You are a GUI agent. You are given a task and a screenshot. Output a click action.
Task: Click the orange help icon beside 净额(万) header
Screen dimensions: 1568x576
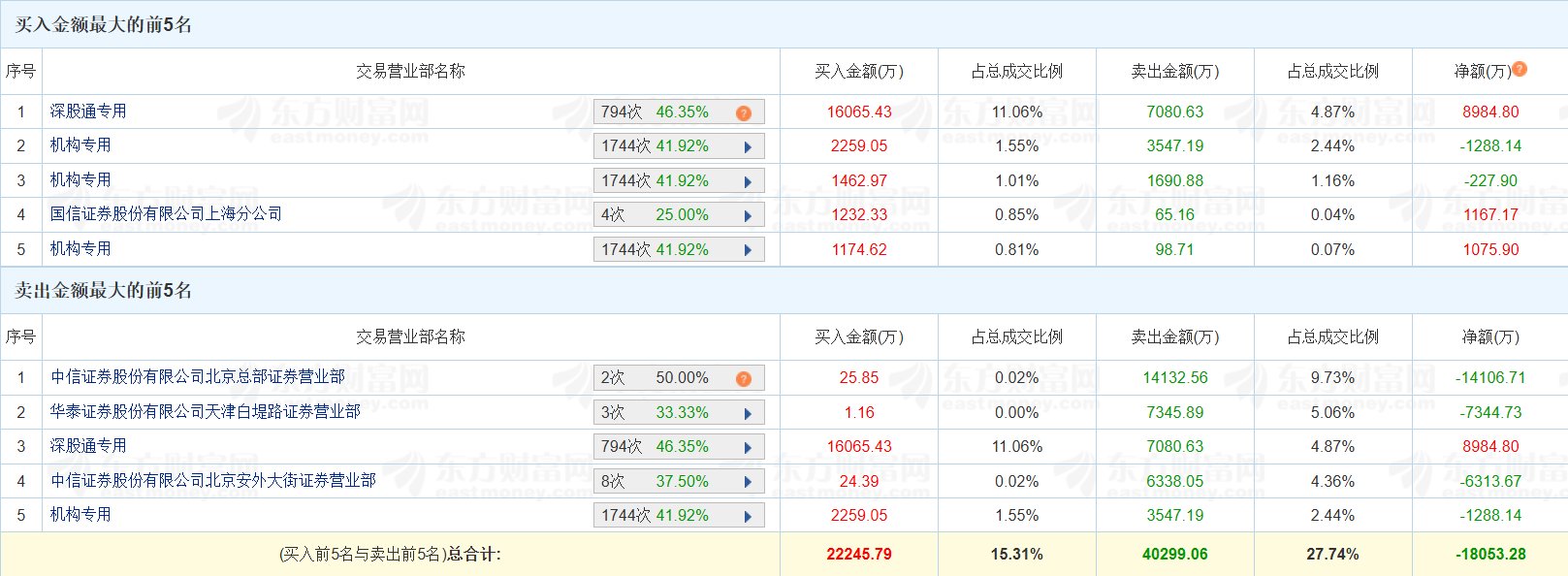point(1520,69)
